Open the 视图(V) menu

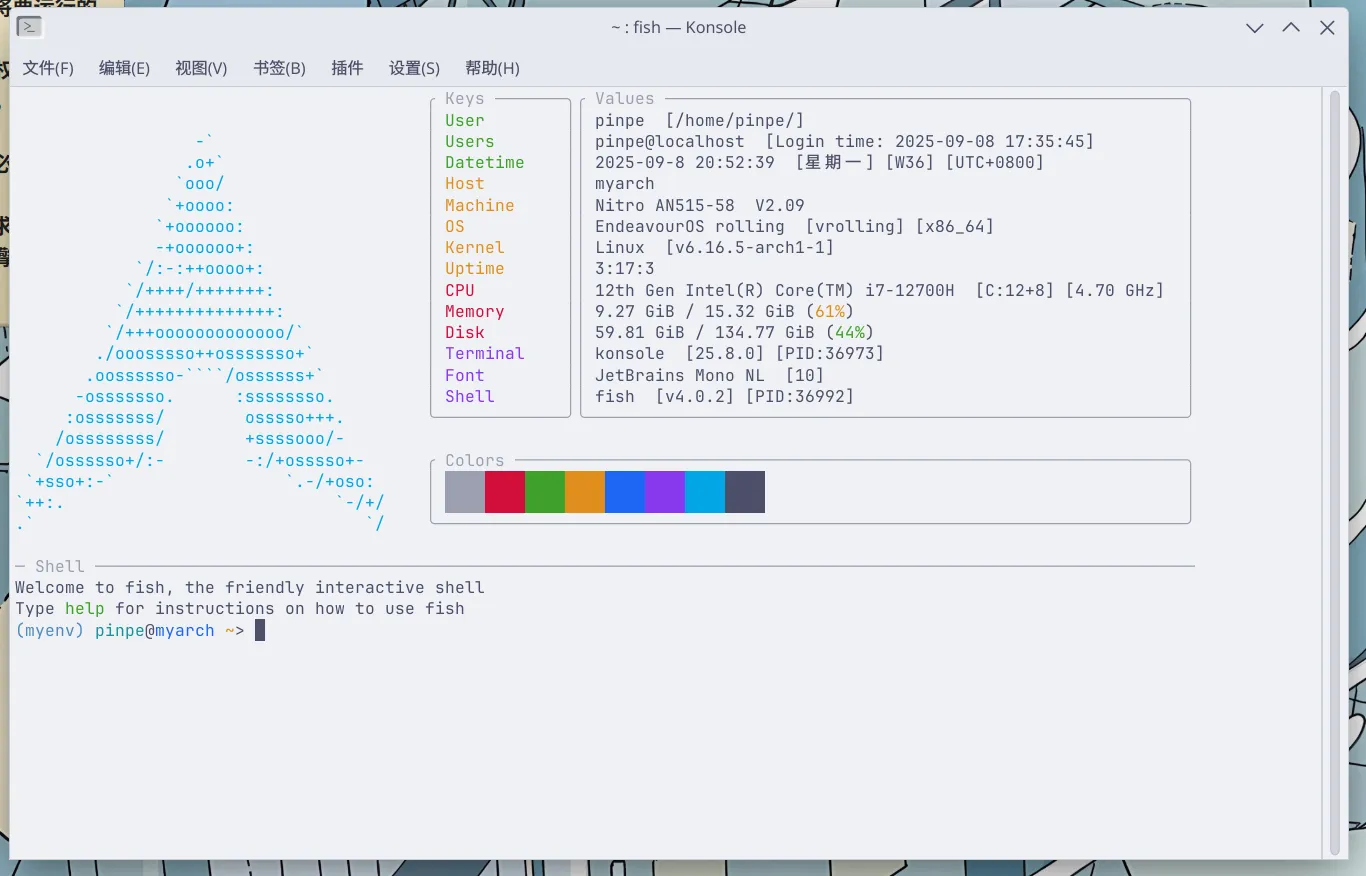click(x=201, y=68)
